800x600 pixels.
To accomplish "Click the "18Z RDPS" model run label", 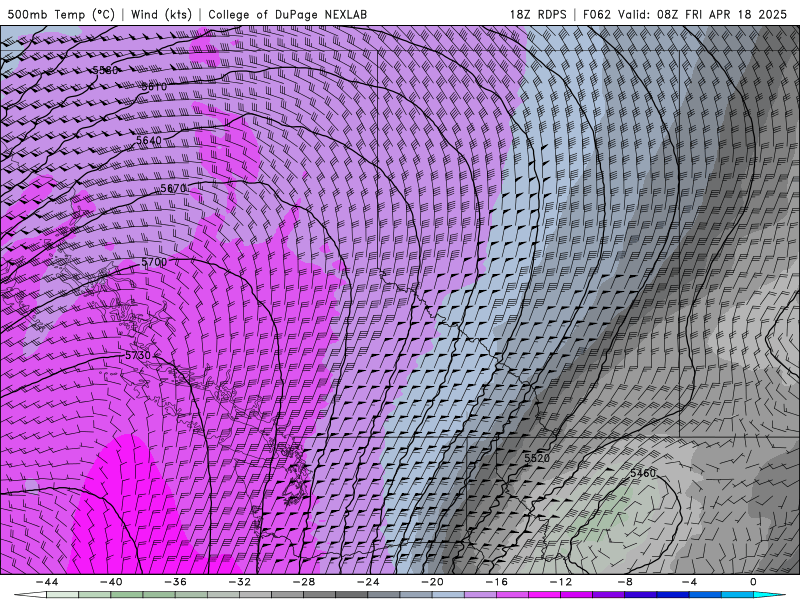I will tap(538, 15).
